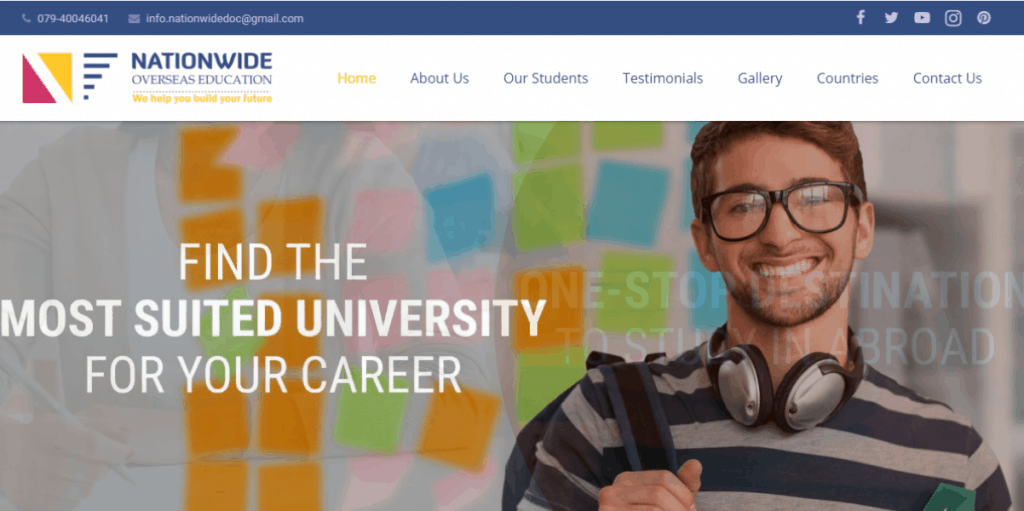Select Testimonials in the navigation
Image resolution: width=1024 pixels, height=511 pixels.
click(663, 78)
